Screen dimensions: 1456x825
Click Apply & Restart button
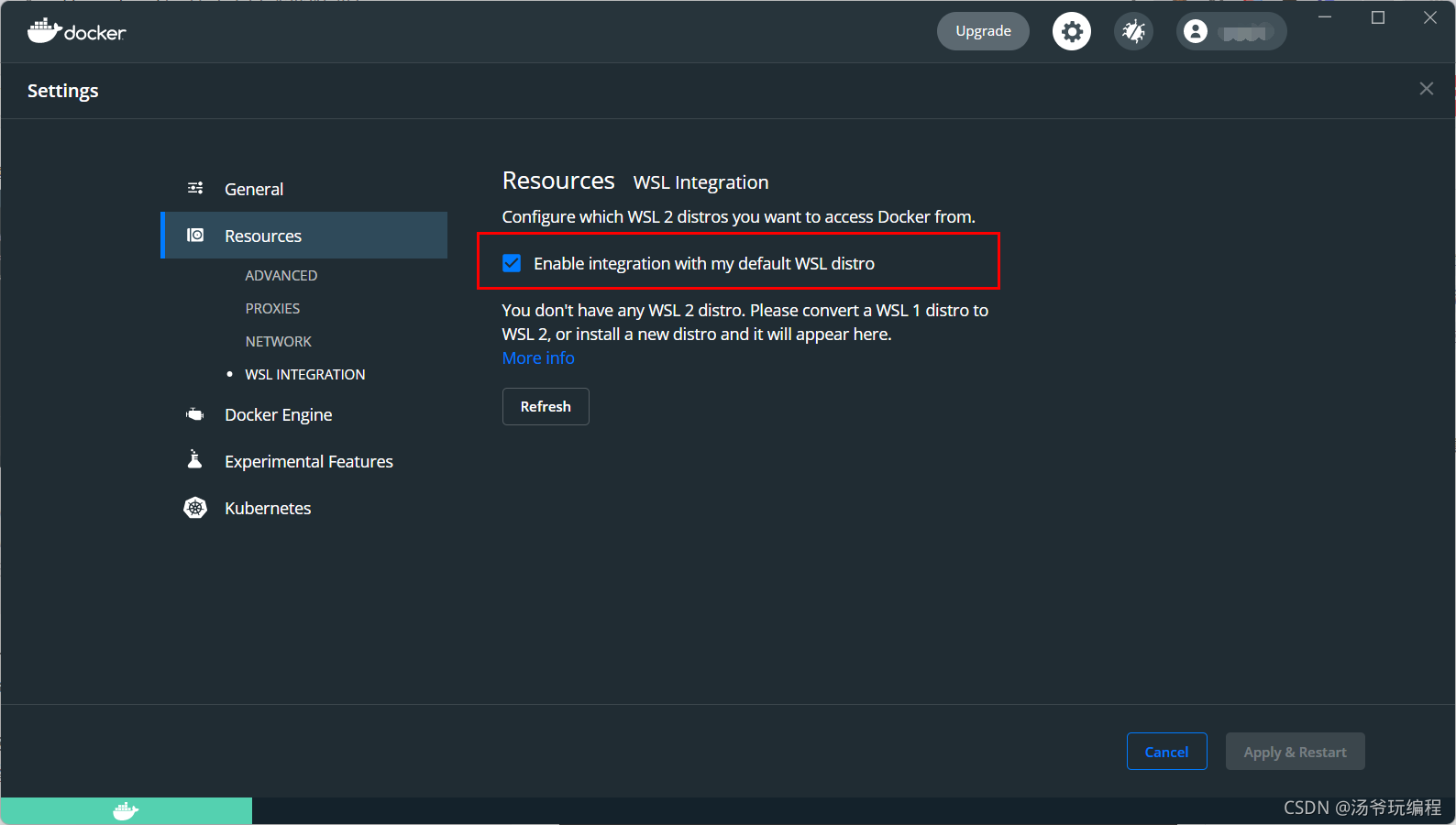click(x=1295, y=752)
